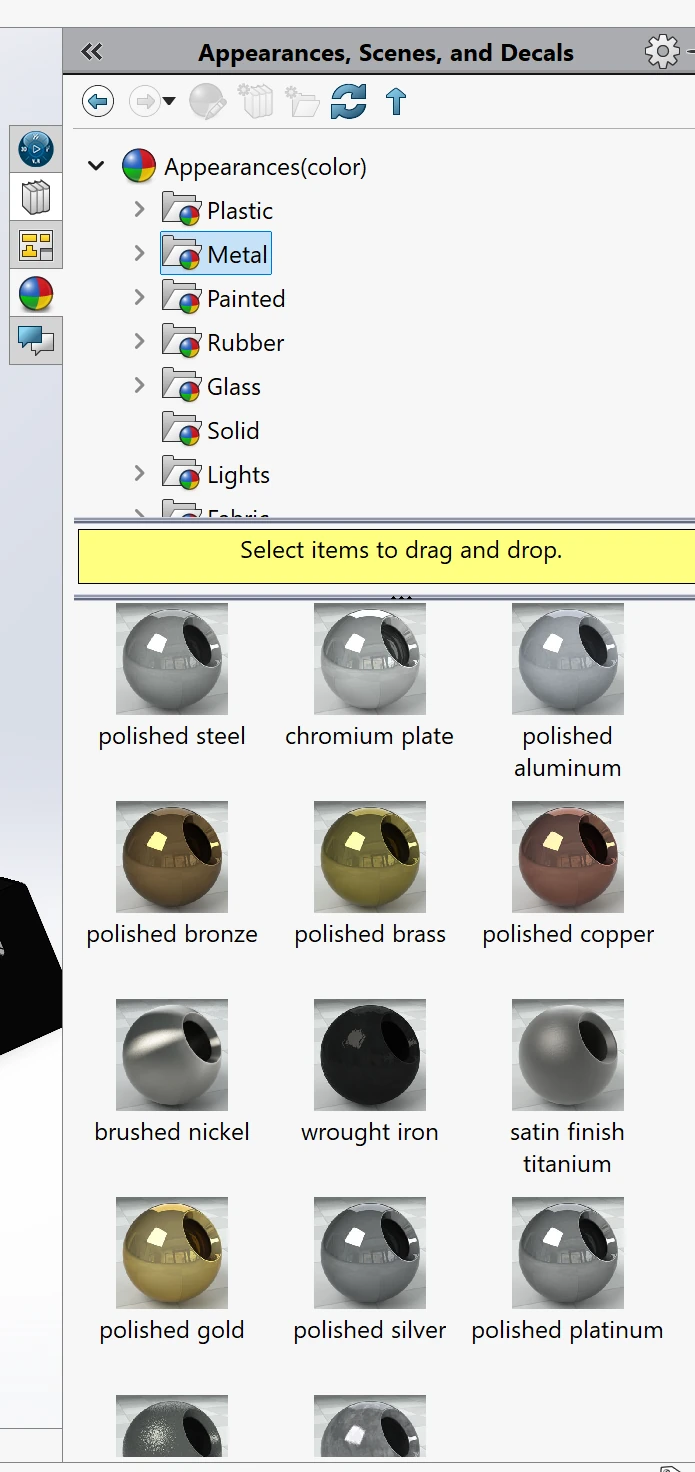This screenshot has width=695, height=1472.
Task: Click the Rubber folder icon
Action: (182, 343)
